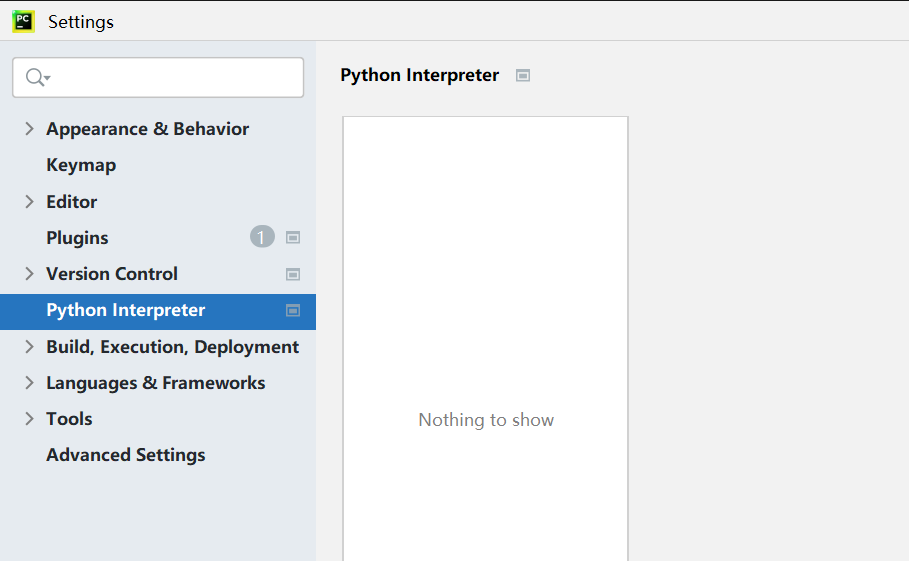Focus the settings search field

(158, 77)
